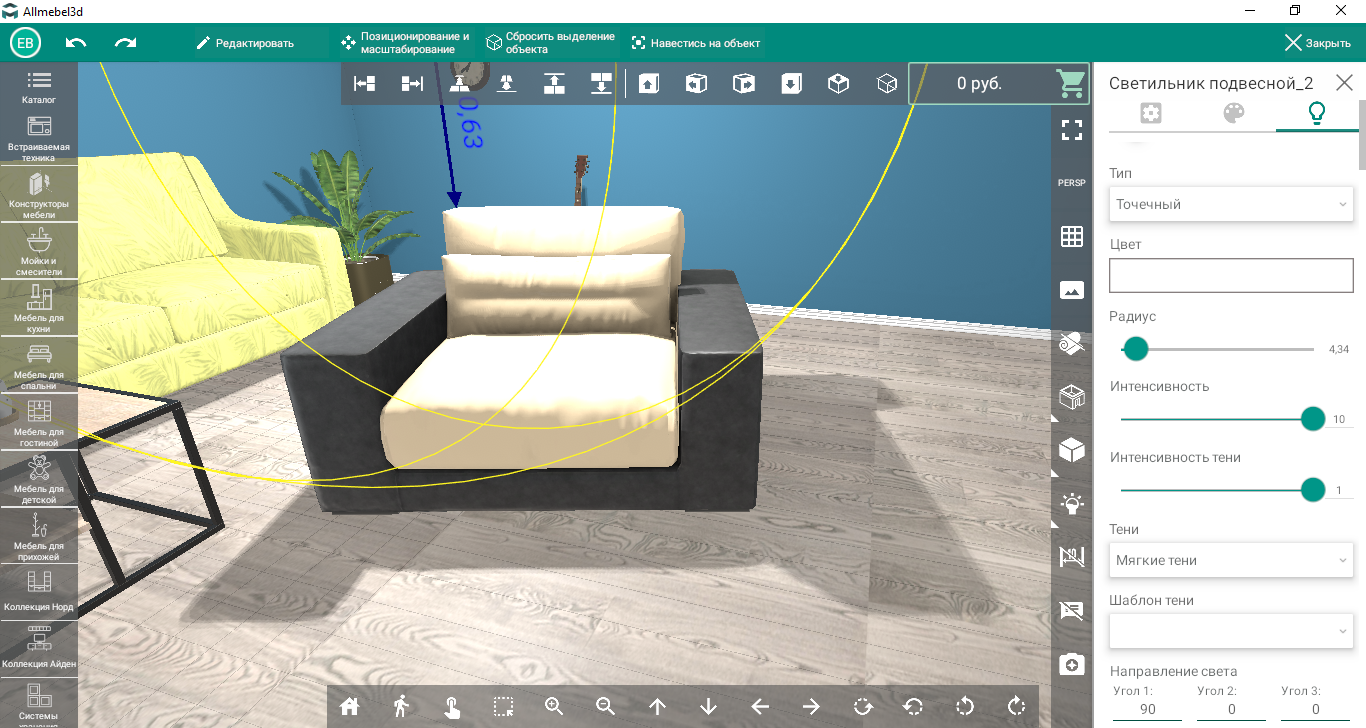Click the redo arrow

(x=125, y=43)
